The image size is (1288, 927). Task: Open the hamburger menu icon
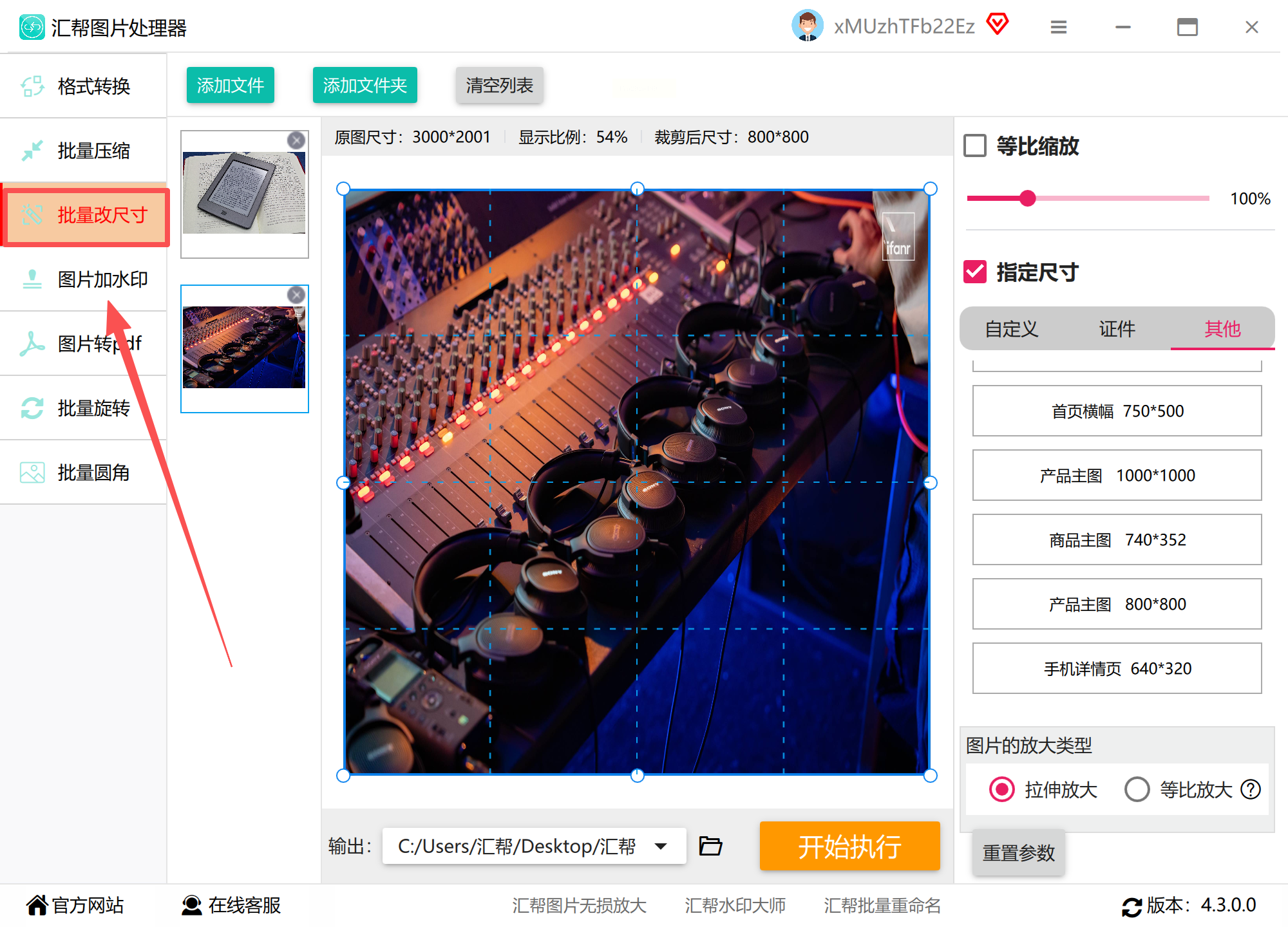(1059, 27)
